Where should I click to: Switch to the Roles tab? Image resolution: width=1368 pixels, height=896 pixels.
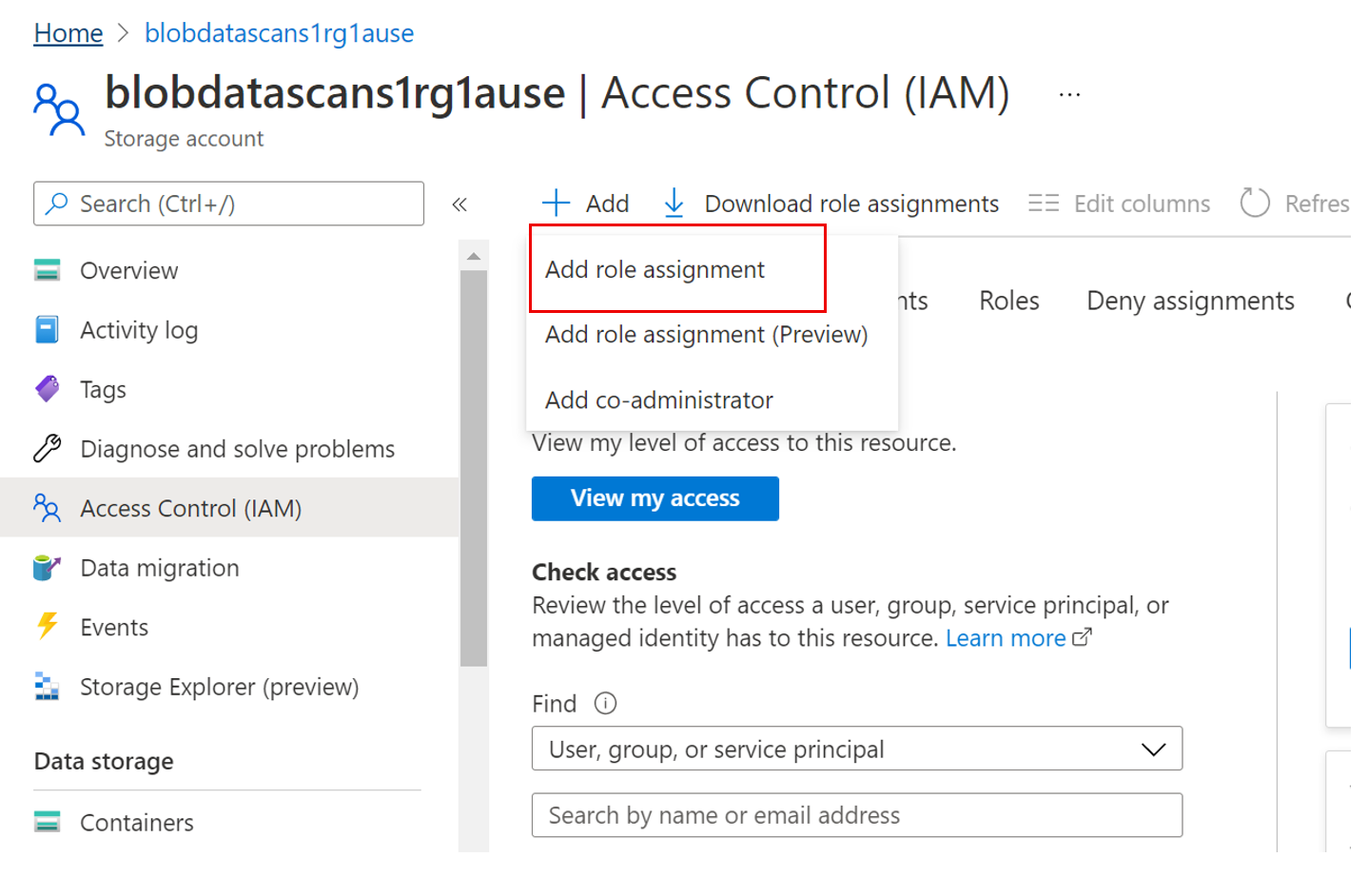[x=1009, y=301]
